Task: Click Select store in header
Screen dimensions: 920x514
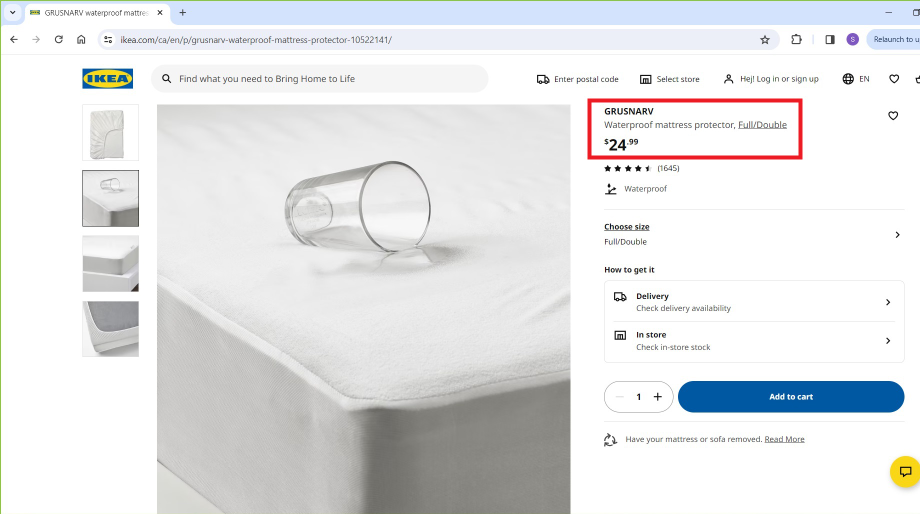Action: click(669, 79)
